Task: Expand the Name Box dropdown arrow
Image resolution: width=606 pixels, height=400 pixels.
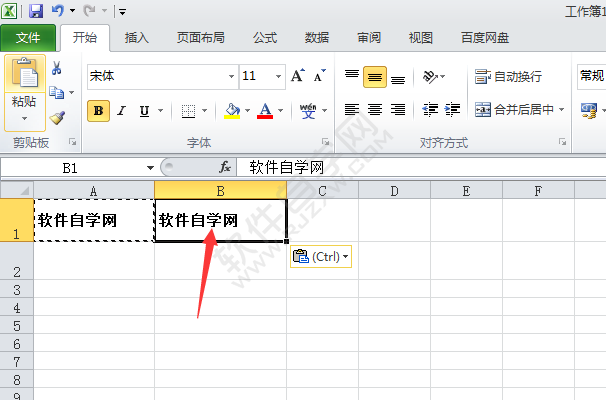Action: point(150,168)
